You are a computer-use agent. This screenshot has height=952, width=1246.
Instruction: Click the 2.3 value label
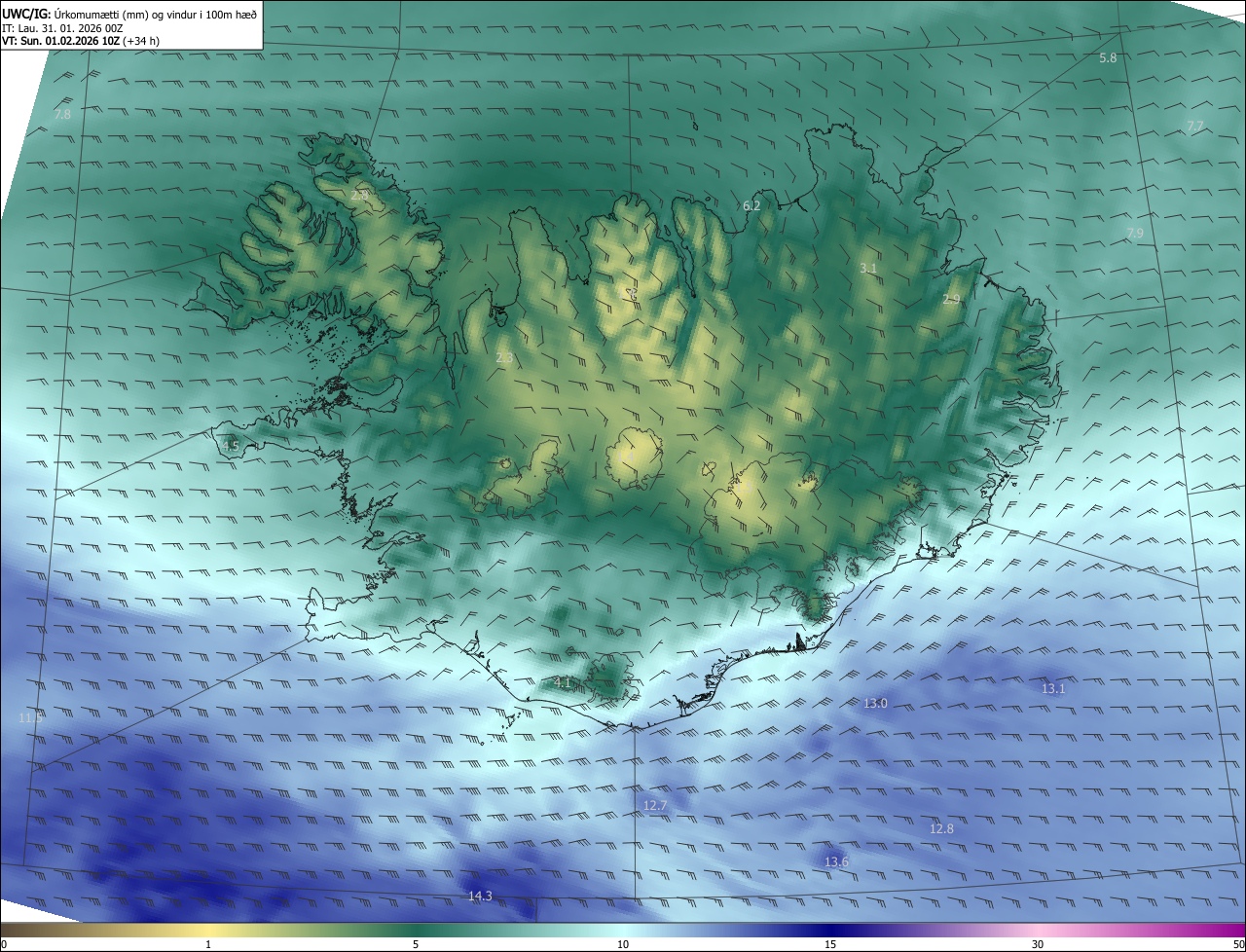click(x=504, y=358)
